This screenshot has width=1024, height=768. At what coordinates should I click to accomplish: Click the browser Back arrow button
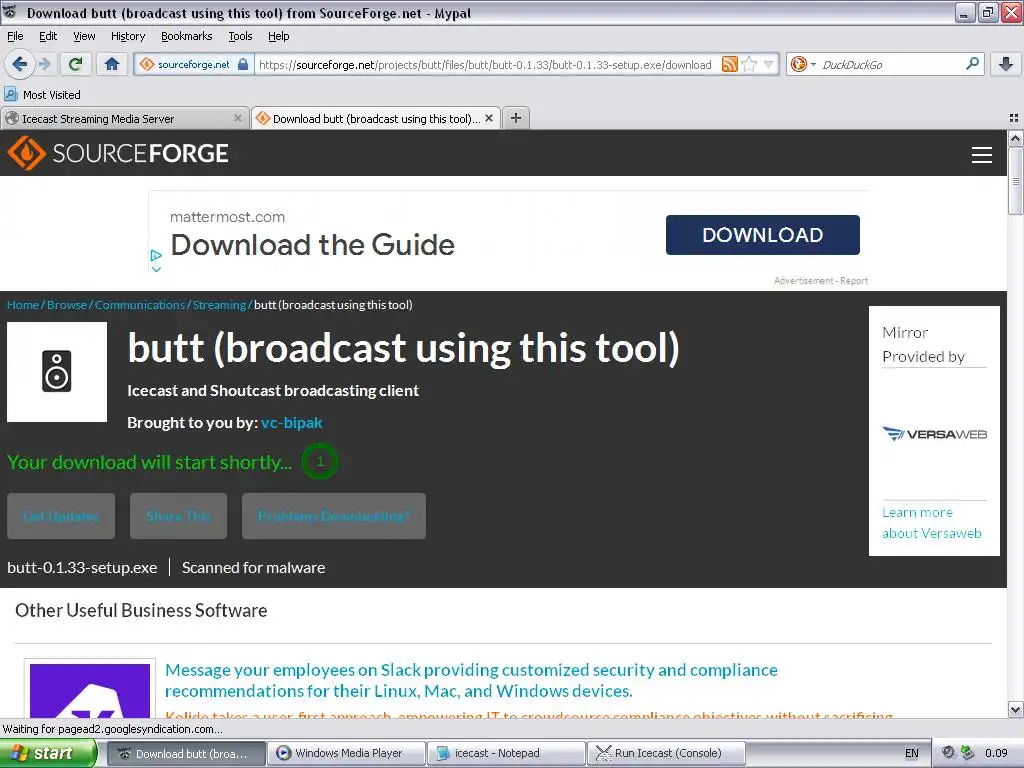pos(19,64)
